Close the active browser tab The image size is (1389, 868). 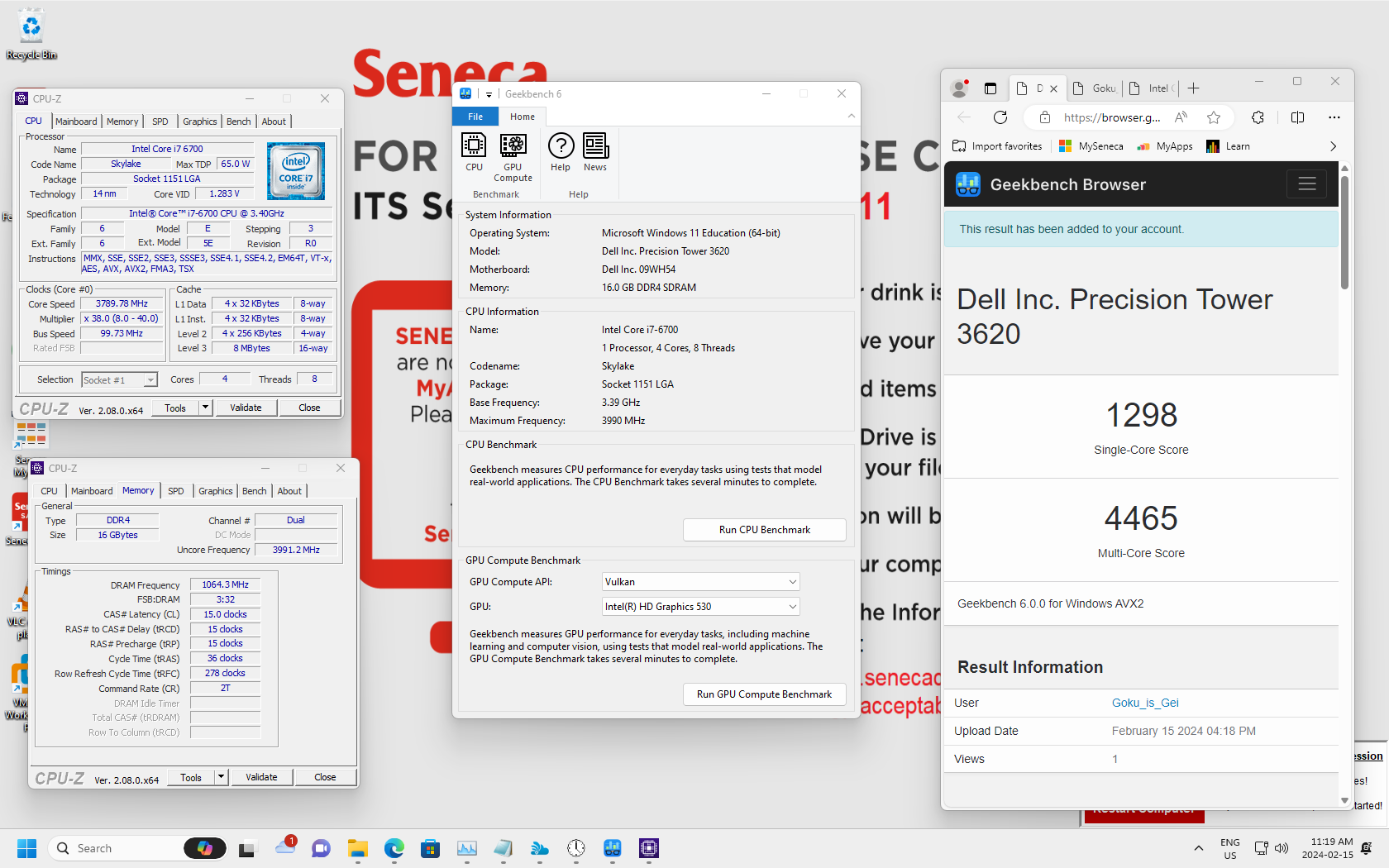1053,88
